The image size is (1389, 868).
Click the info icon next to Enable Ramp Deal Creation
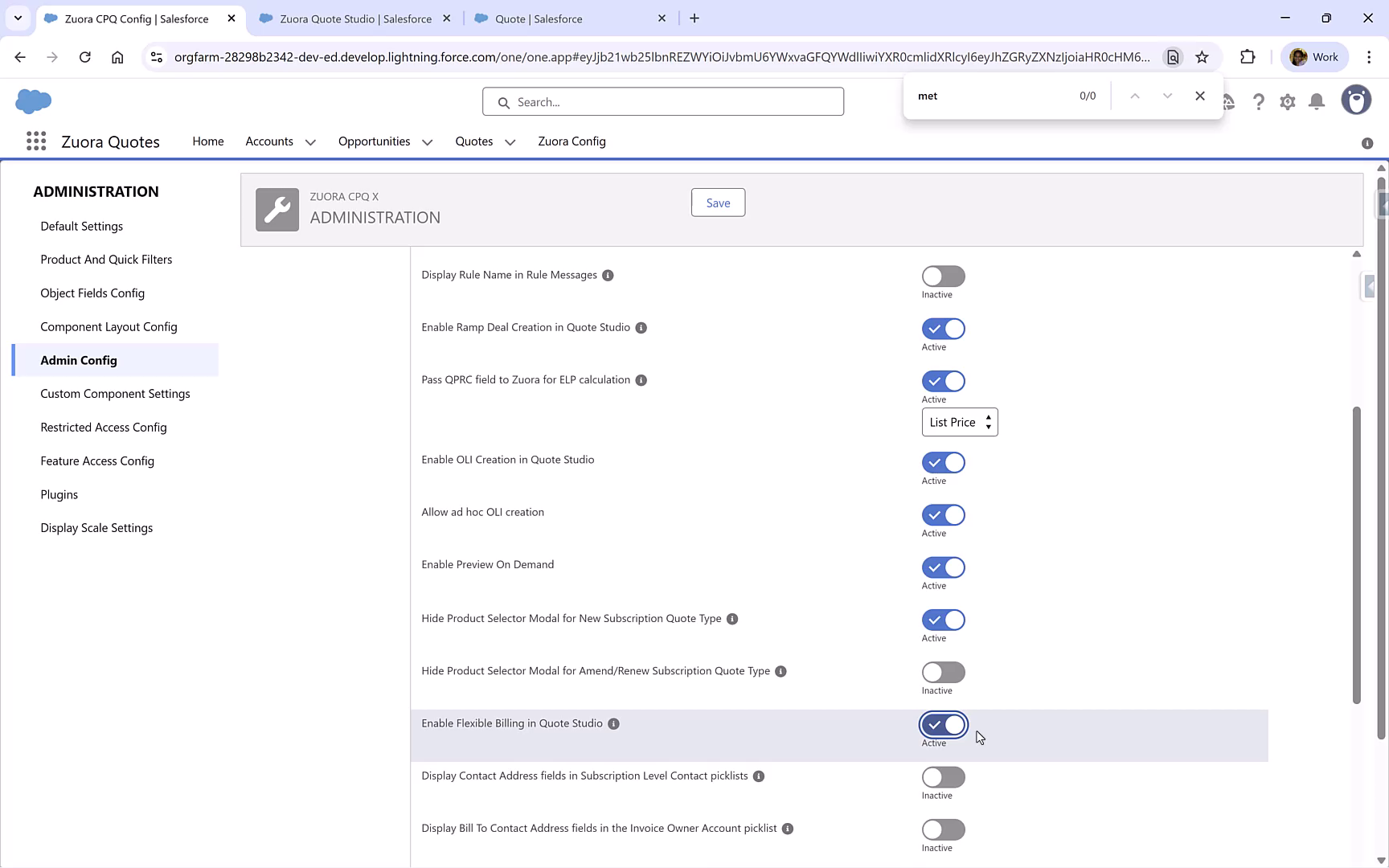tap(641, 328)
